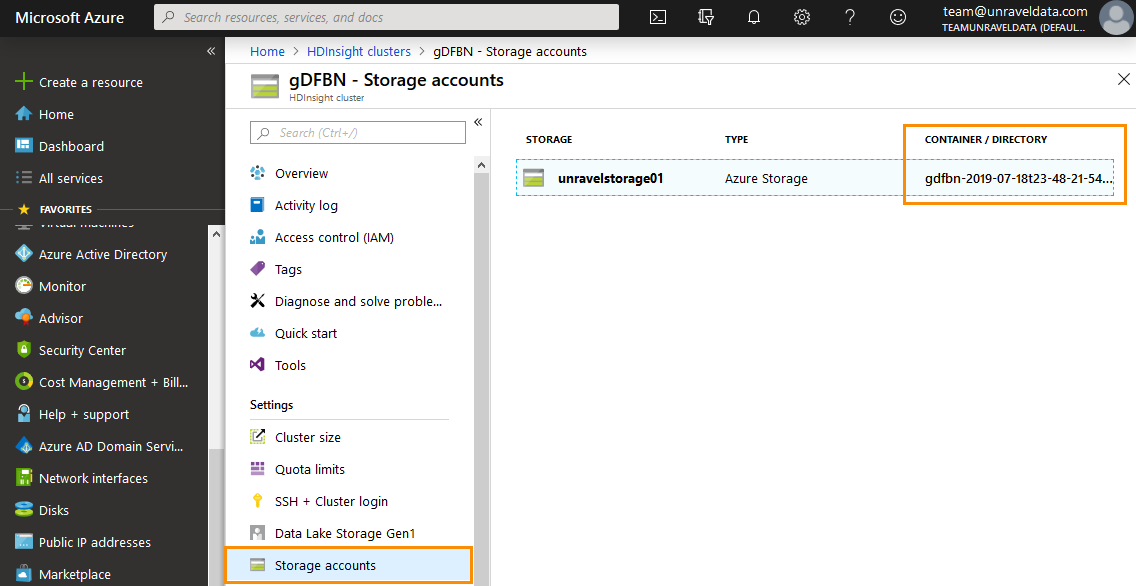
Task: Go to the Home breadcrumb link
Action: (x=267, y=51)
